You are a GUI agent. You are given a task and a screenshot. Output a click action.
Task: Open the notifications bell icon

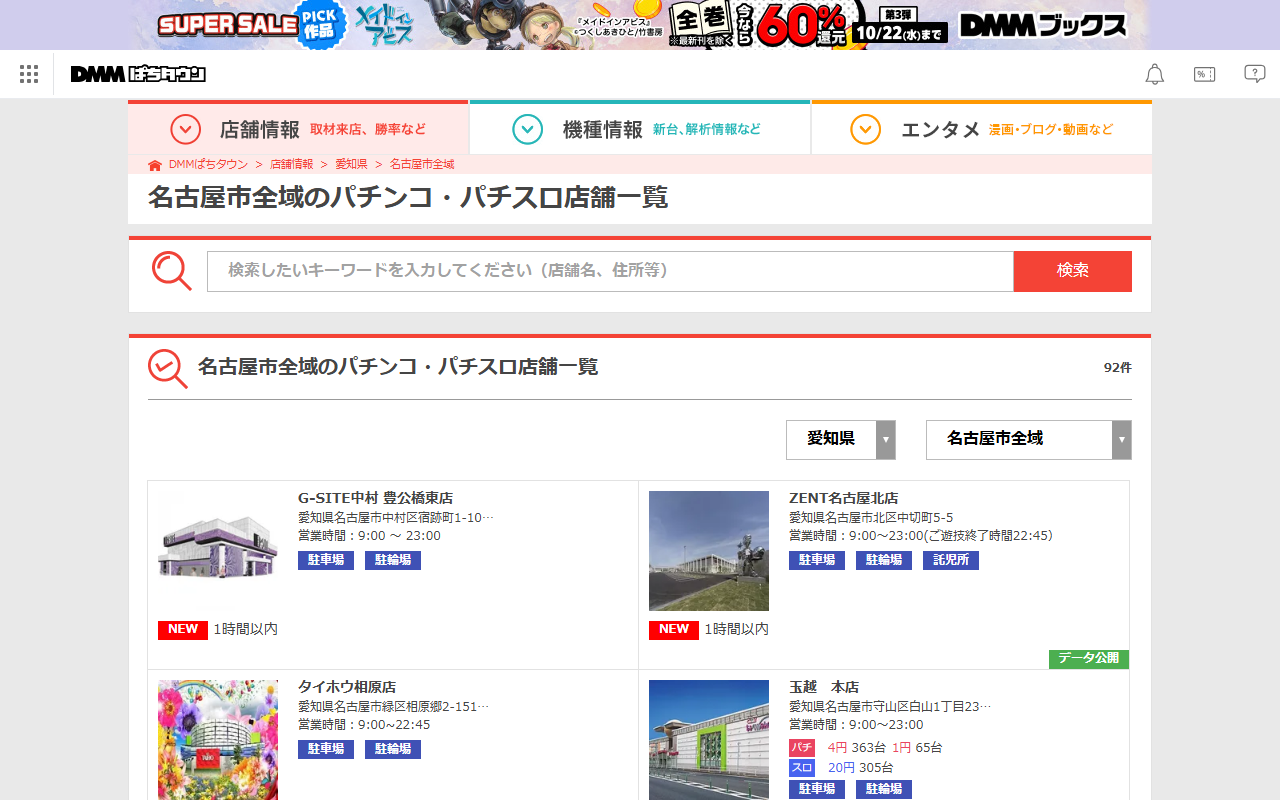(x=1155, y=74)
